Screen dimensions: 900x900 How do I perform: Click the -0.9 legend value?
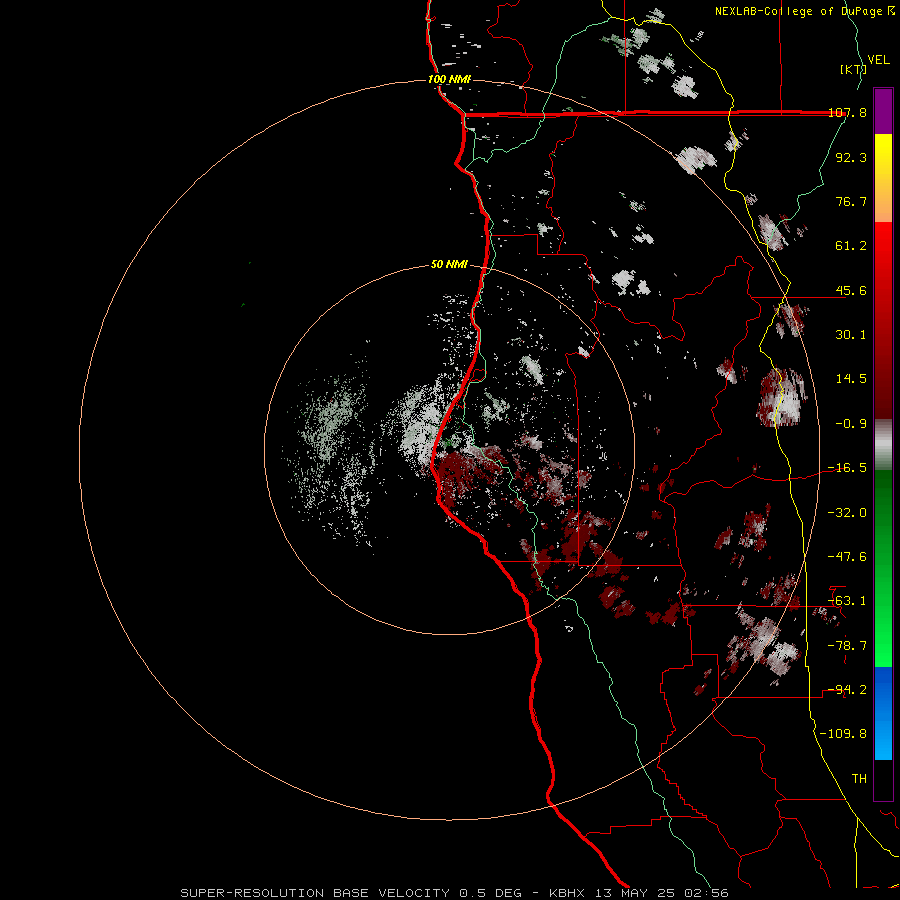(x=851, y=424)
